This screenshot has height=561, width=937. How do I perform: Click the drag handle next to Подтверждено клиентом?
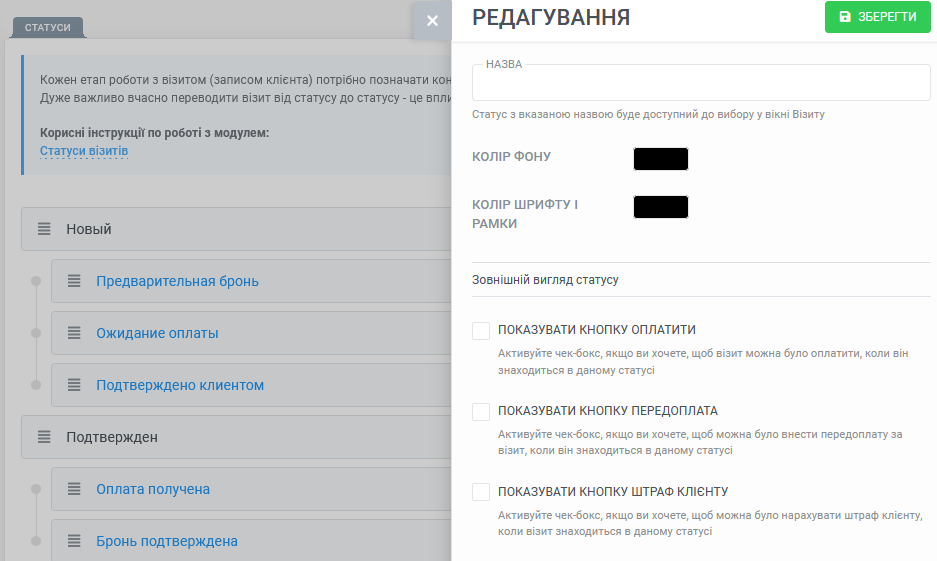(x=74, y=385)
